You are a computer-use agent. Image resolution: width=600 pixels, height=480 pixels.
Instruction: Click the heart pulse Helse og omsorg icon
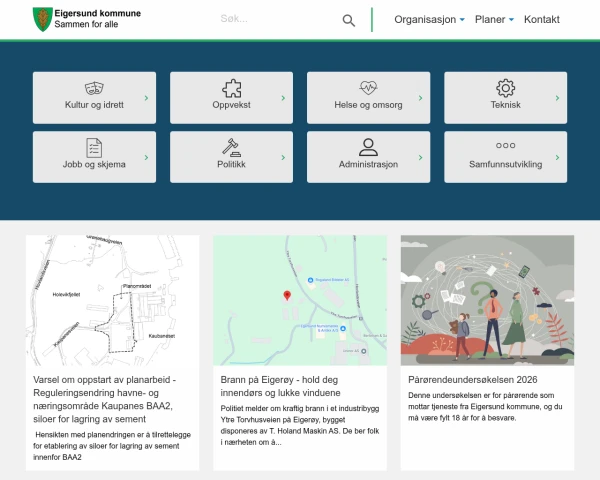tap(368, 87)
